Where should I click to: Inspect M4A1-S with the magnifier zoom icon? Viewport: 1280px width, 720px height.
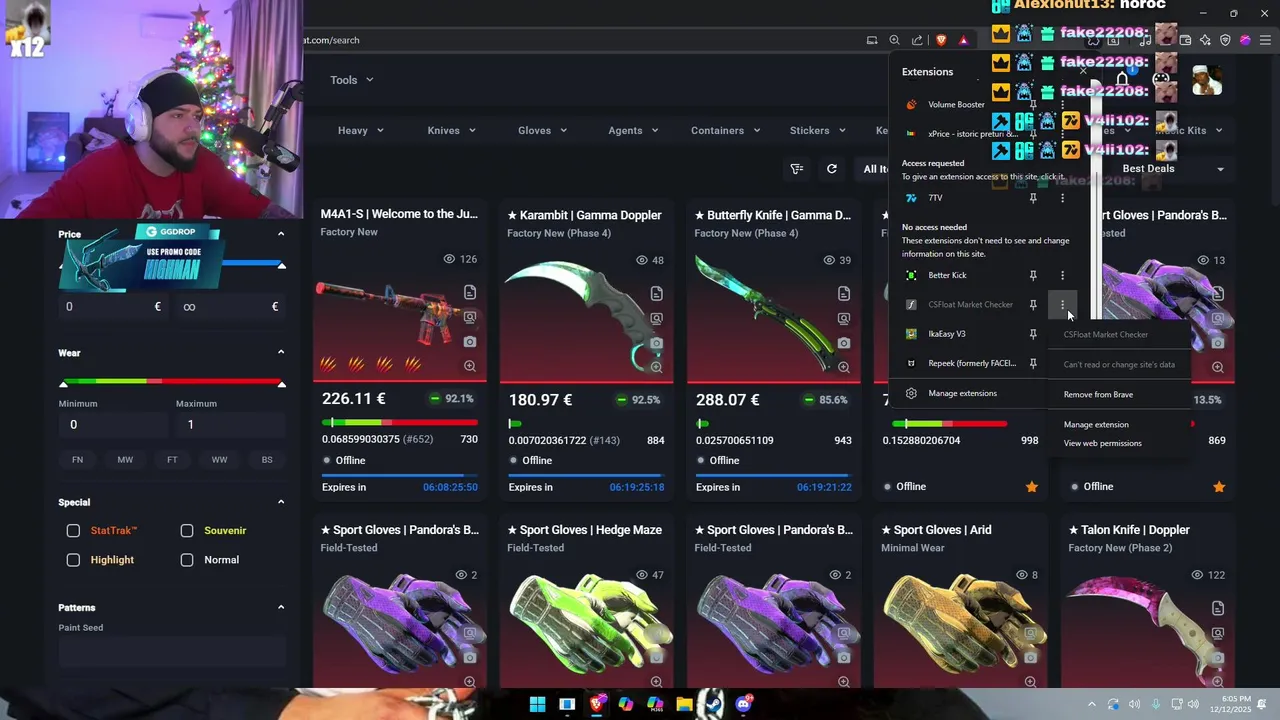[470, 366]
